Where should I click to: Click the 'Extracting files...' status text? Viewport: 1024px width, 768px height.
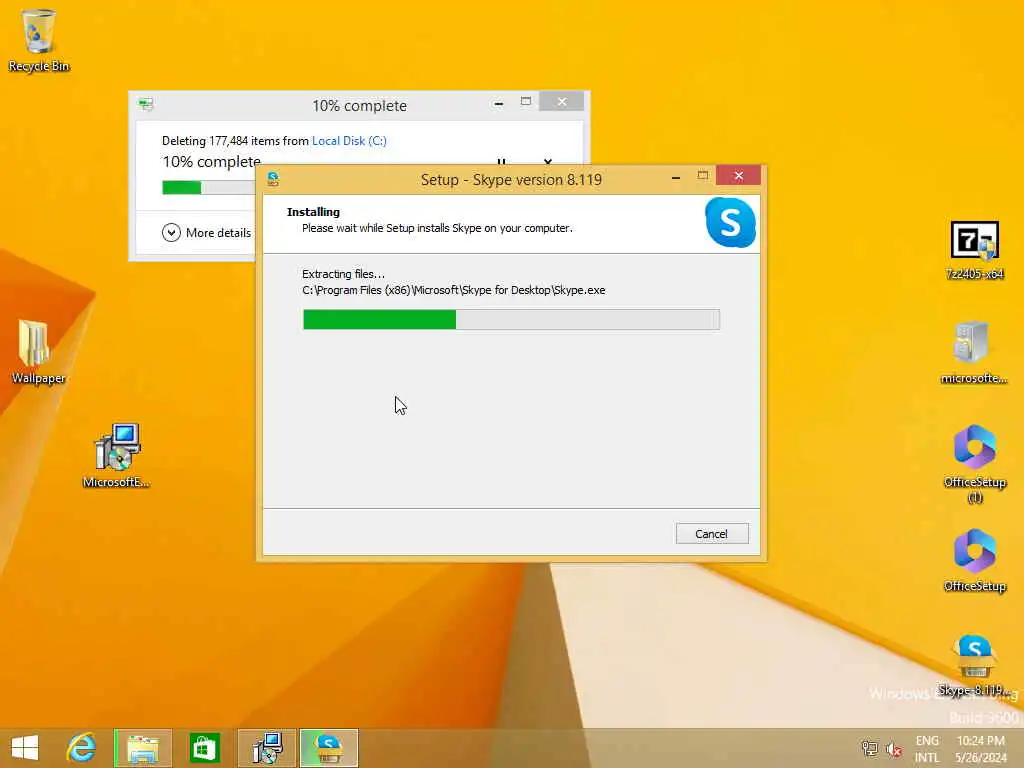coord(344,274)
